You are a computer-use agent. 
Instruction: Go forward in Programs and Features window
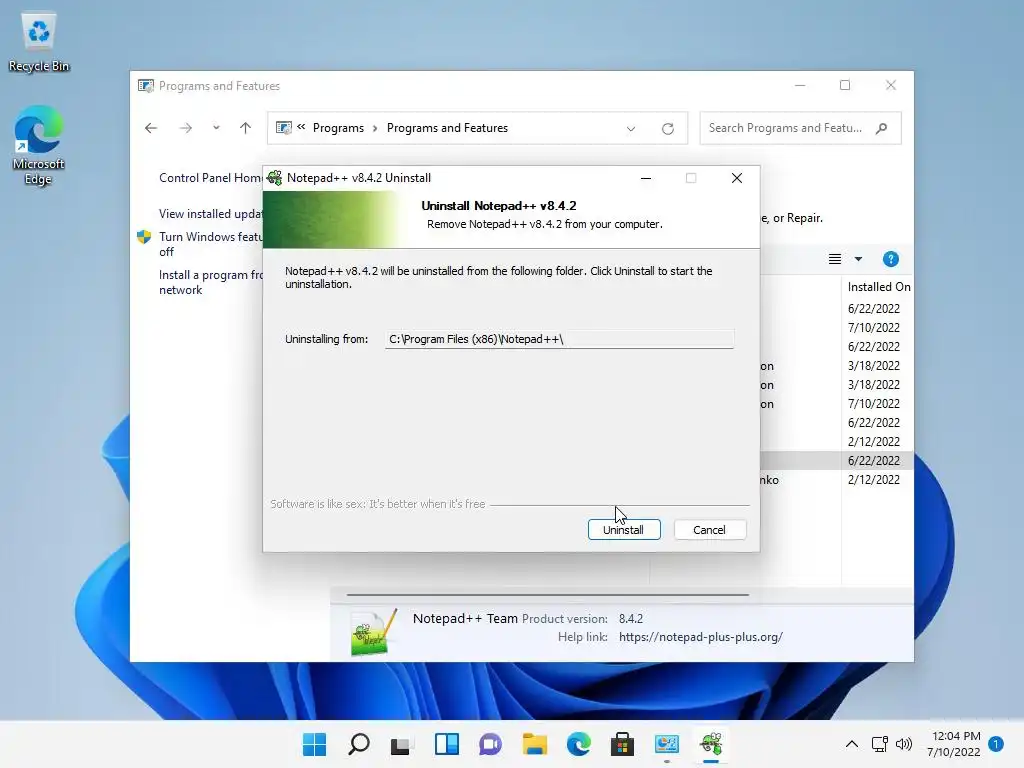pos(185,128)
